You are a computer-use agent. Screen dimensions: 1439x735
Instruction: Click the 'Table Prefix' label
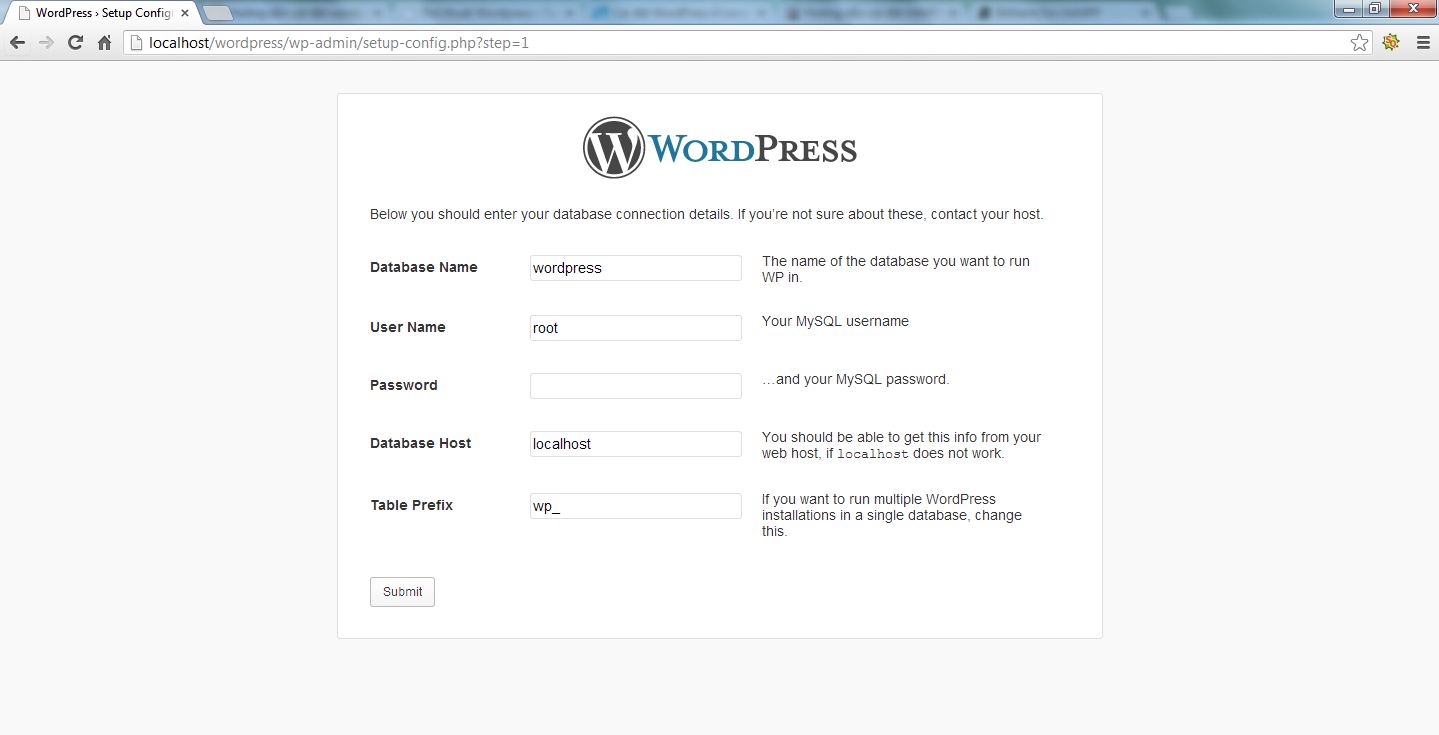pyautogui.click(x=412, y=505)
